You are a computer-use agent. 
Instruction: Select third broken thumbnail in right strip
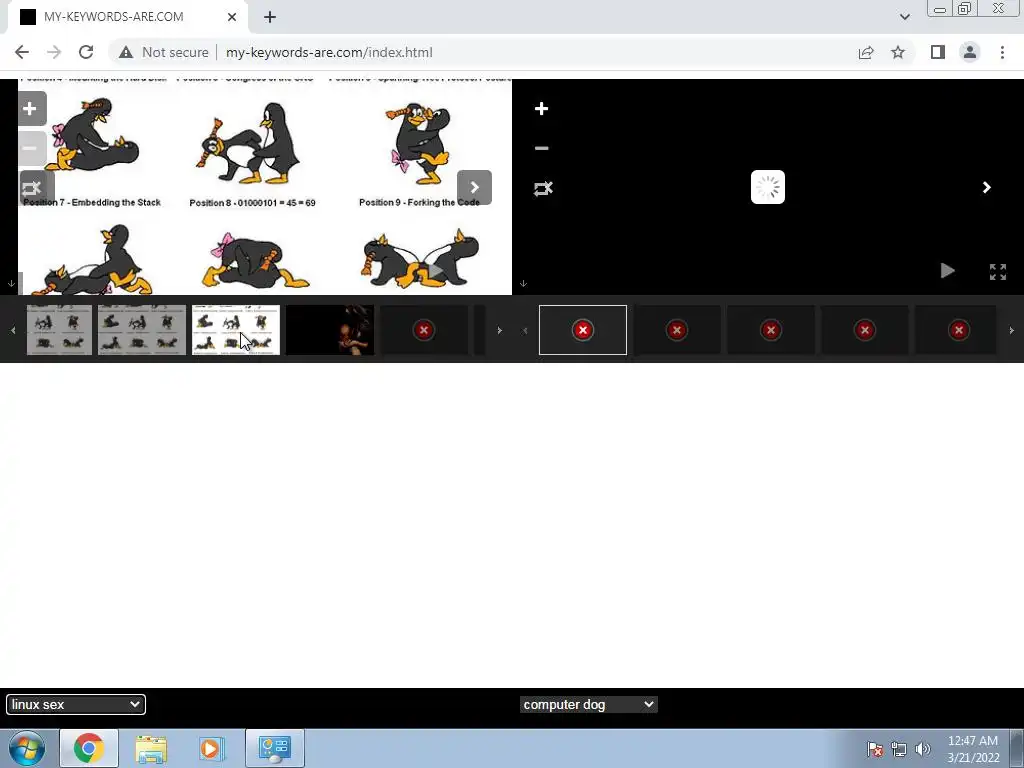point(771,330)
